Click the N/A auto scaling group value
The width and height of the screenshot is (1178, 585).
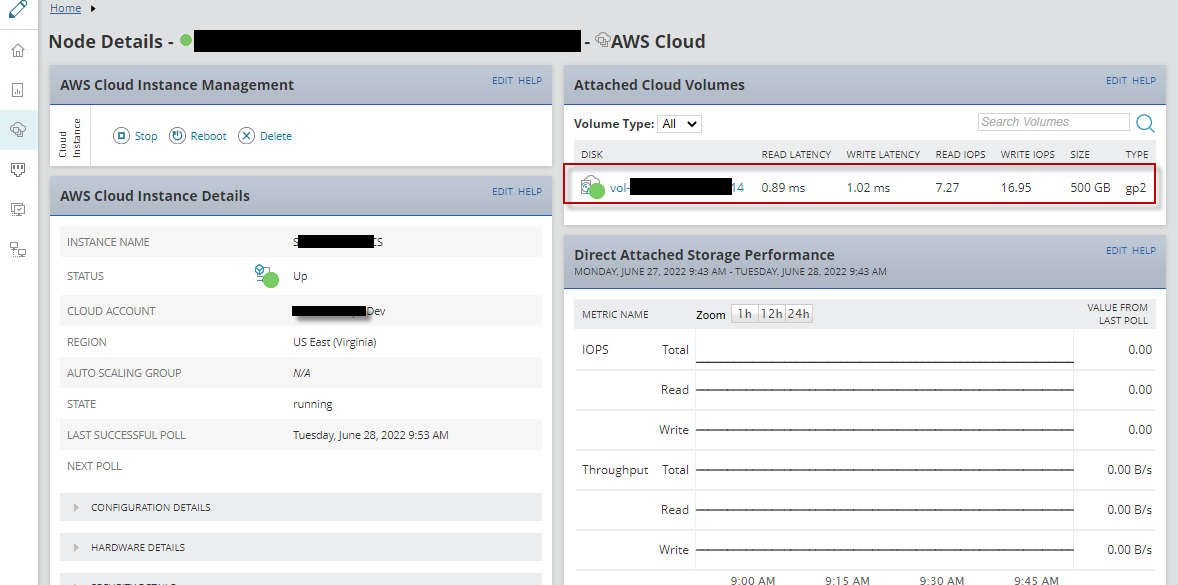(x=301, y=373)
